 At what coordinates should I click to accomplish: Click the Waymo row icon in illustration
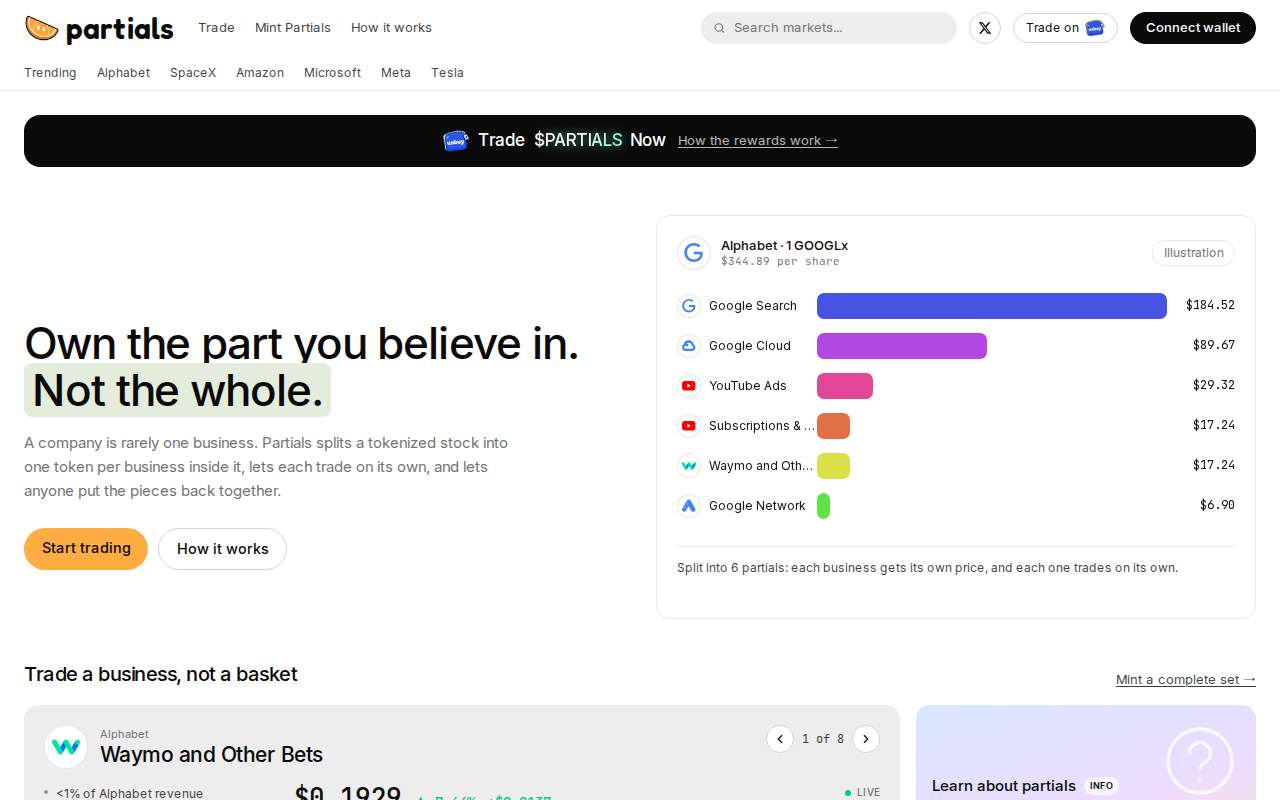coord(689,466)
